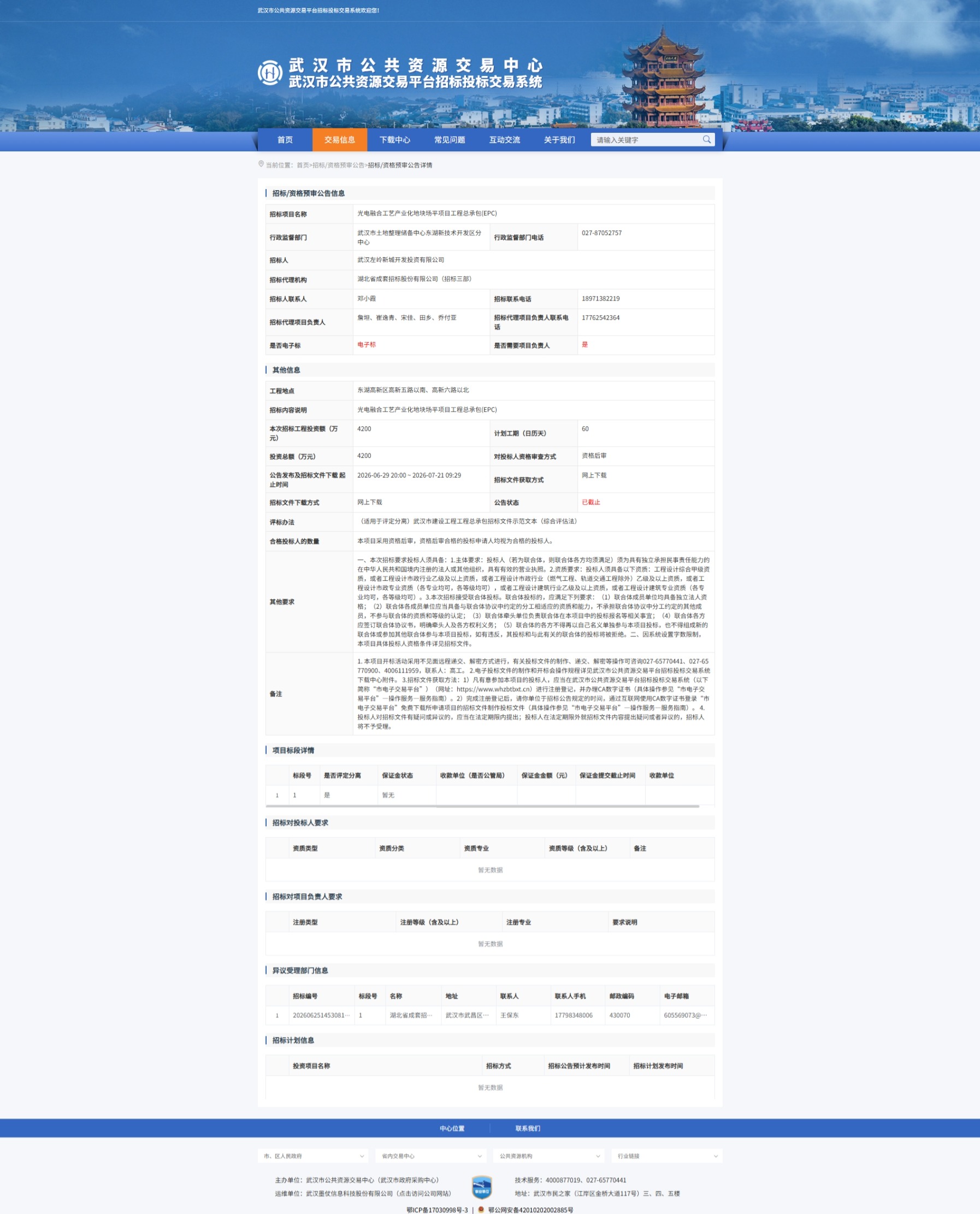Click the 招标/资格预审公告 breadcrumb link
Screen dimensions: 980x1214
point(339,166)
